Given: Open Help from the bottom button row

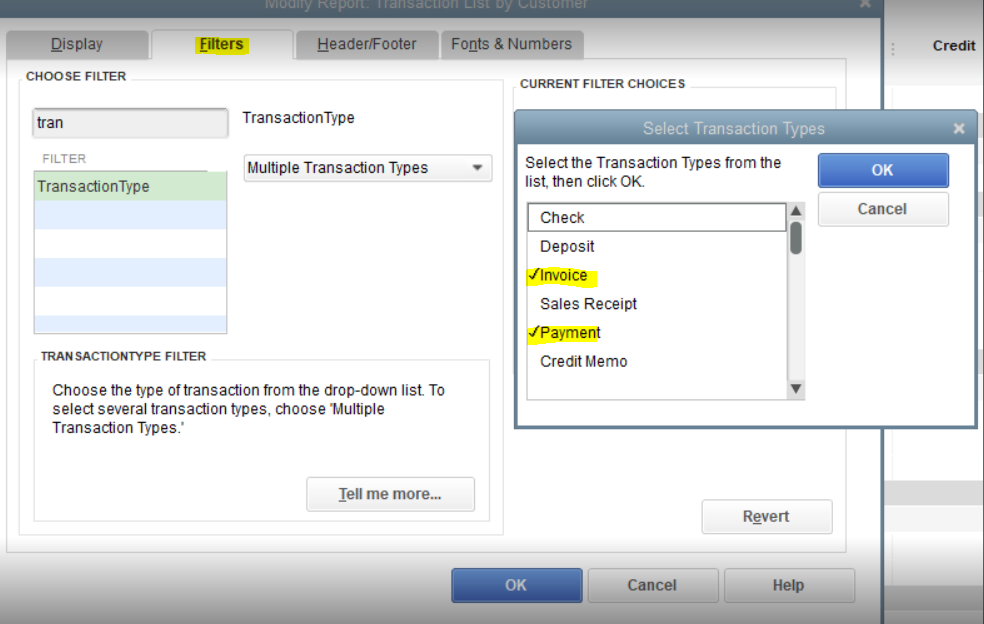Looking at the screenshot, I should (788, 585).
